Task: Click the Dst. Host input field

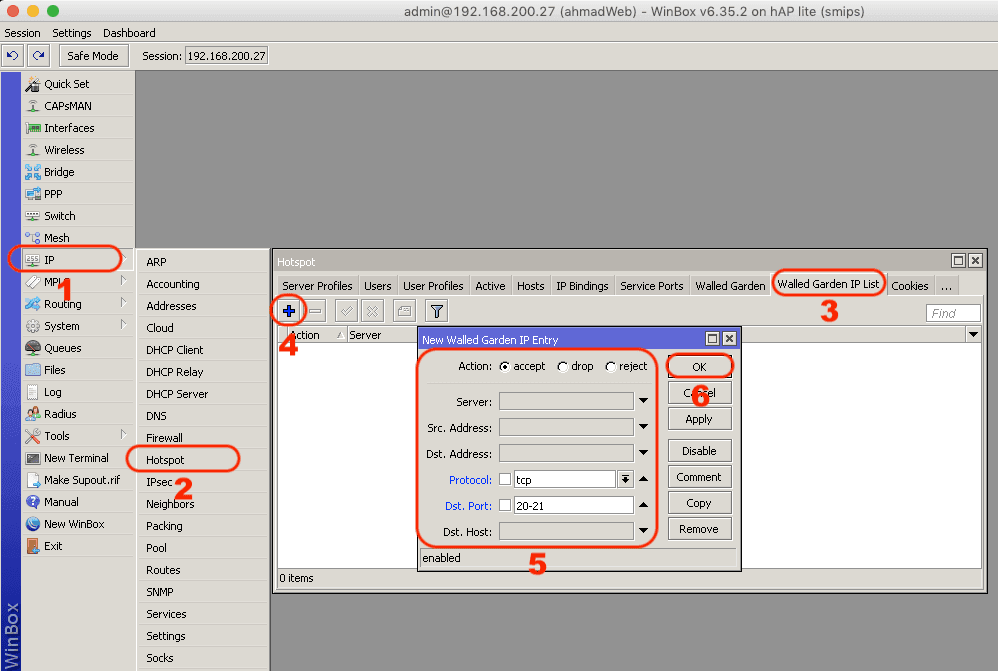Action: 566,531
